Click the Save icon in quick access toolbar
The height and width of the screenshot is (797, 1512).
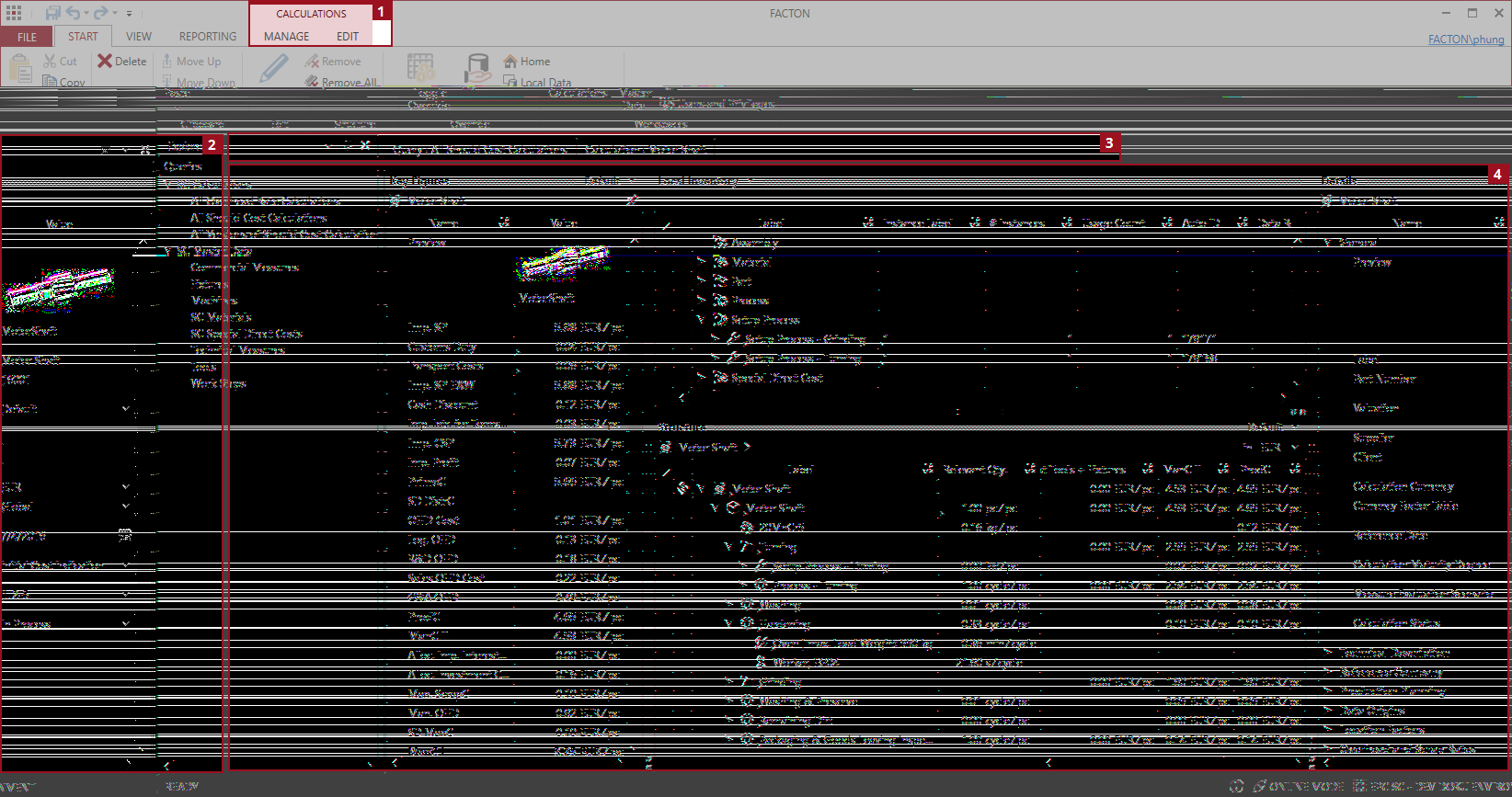(52, 13)
